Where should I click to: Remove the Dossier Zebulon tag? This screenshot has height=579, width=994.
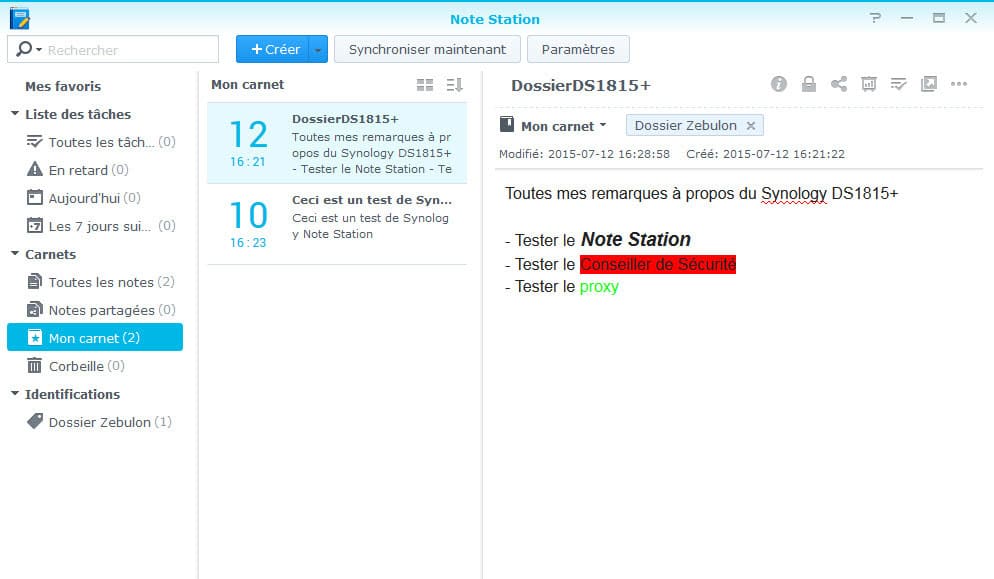pos(751,126)
